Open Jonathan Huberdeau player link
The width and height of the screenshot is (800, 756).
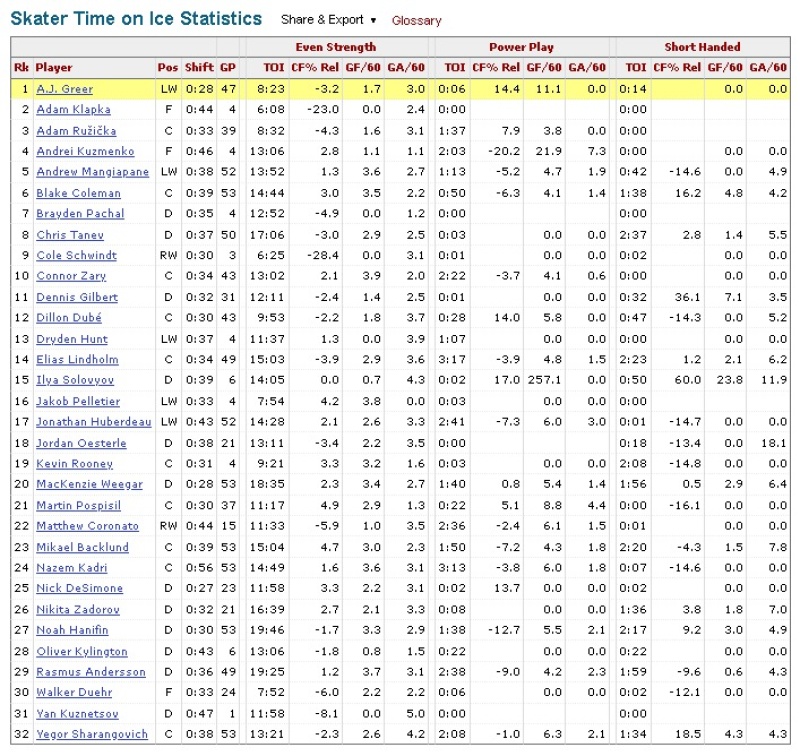coord(94,421)
